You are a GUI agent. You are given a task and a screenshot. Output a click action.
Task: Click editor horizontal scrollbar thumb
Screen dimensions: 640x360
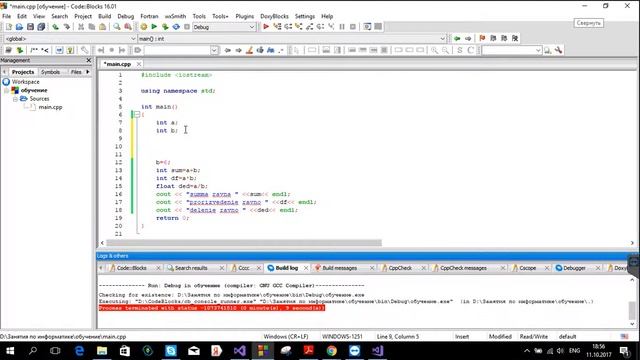click(244, 243)
